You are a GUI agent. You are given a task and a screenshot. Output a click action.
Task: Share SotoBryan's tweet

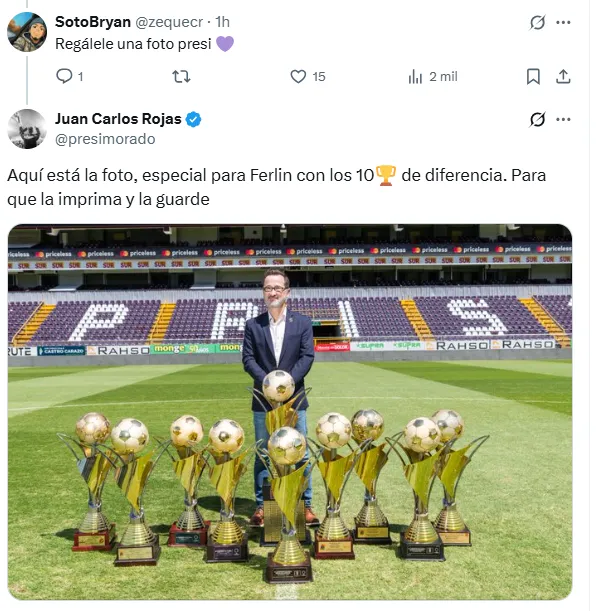click(x=563, y=76)
